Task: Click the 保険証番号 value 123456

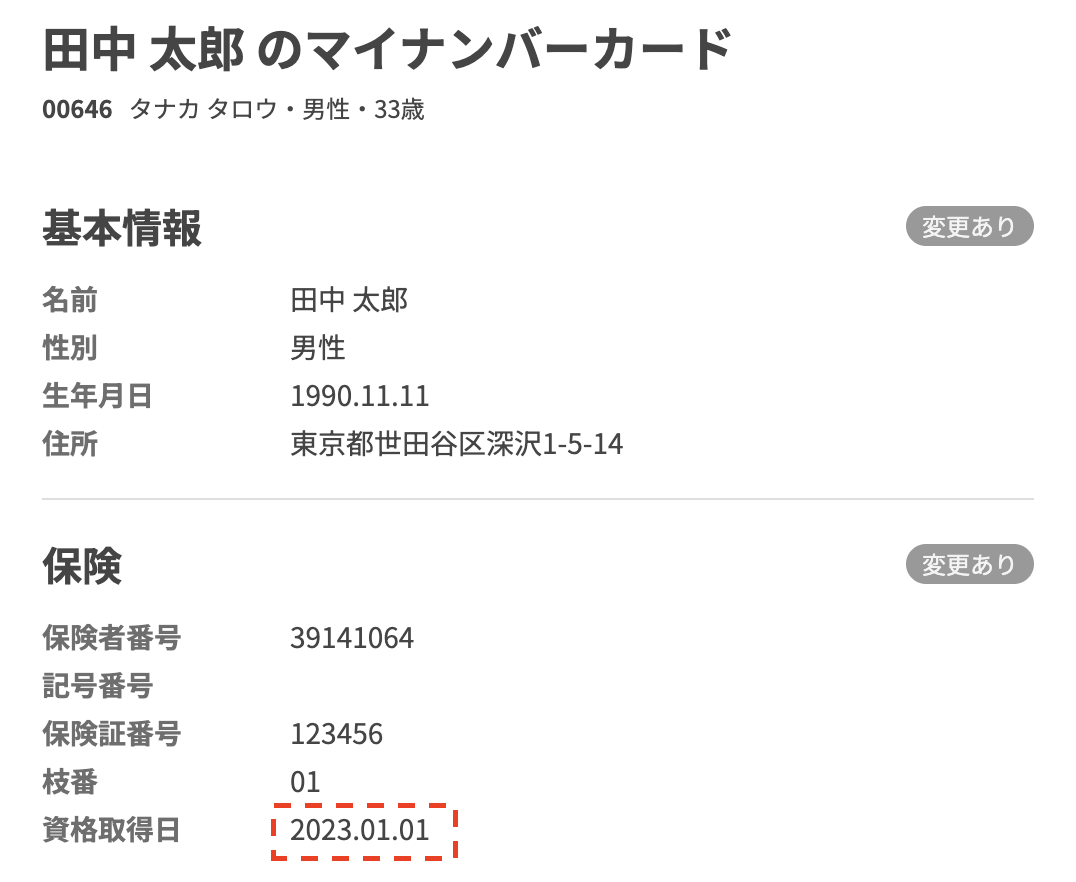Action: point(337,734)
